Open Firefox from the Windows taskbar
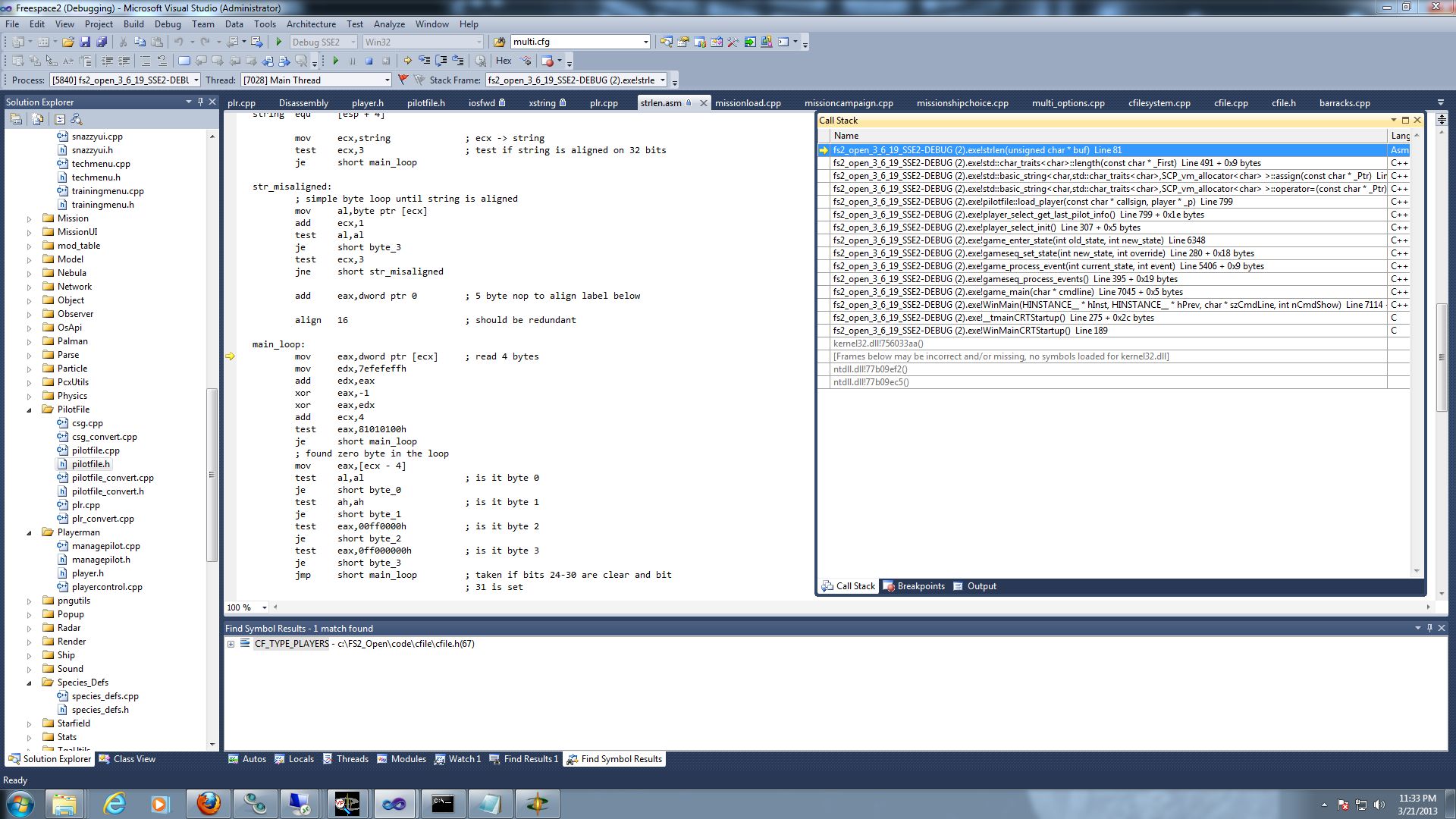 pos(209,804)
